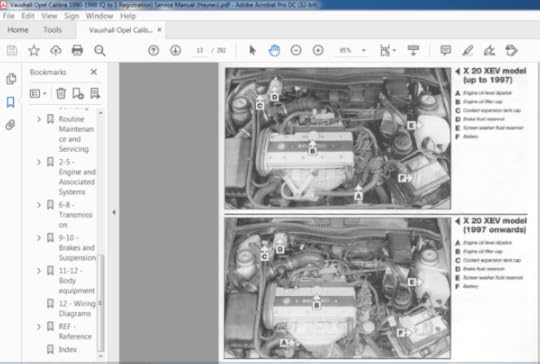
Task: Open the attachments paperclip icon
Action: pyautogui.click(x=11, y=125)
